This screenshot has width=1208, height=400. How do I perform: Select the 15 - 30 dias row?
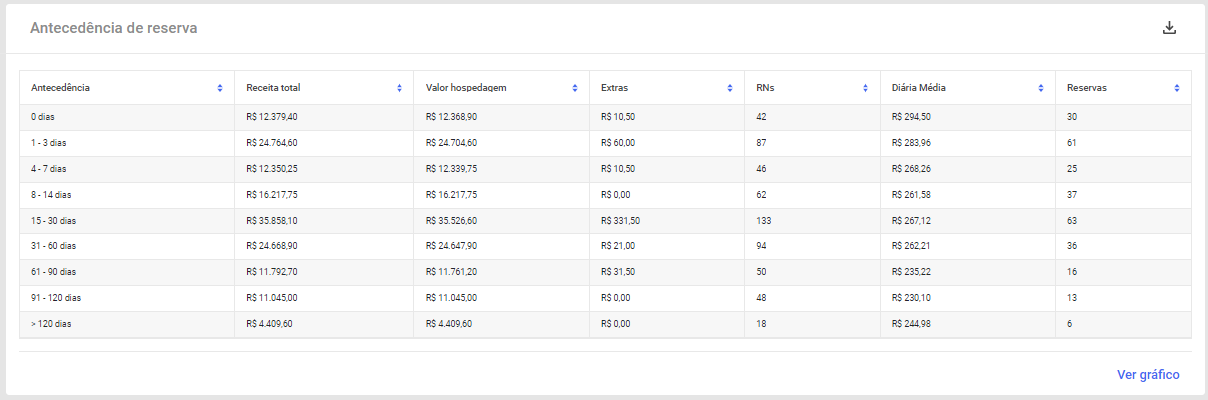605,221
